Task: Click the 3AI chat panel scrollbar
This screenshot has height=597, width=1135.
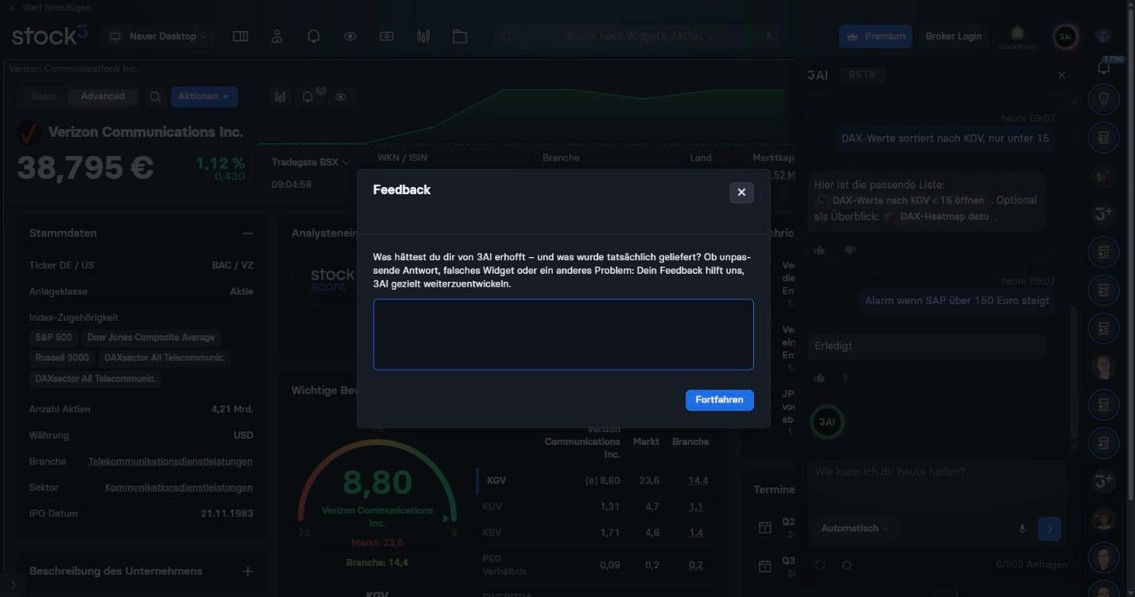Action: (1073, 373)
